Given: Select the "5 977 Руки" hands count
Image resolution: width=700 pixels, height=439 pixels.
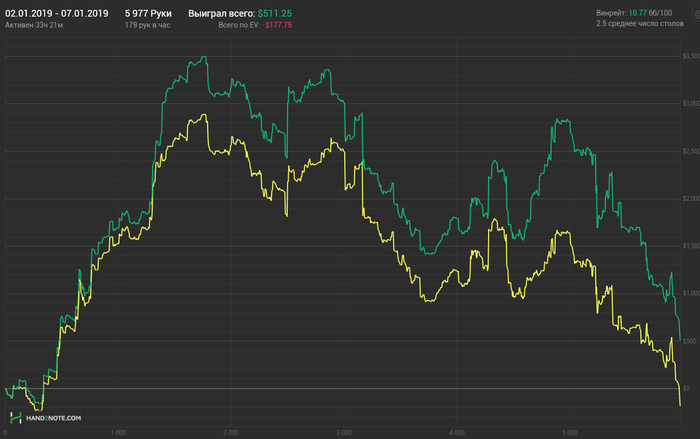Looking at the screenshot, I should (148, 13).
